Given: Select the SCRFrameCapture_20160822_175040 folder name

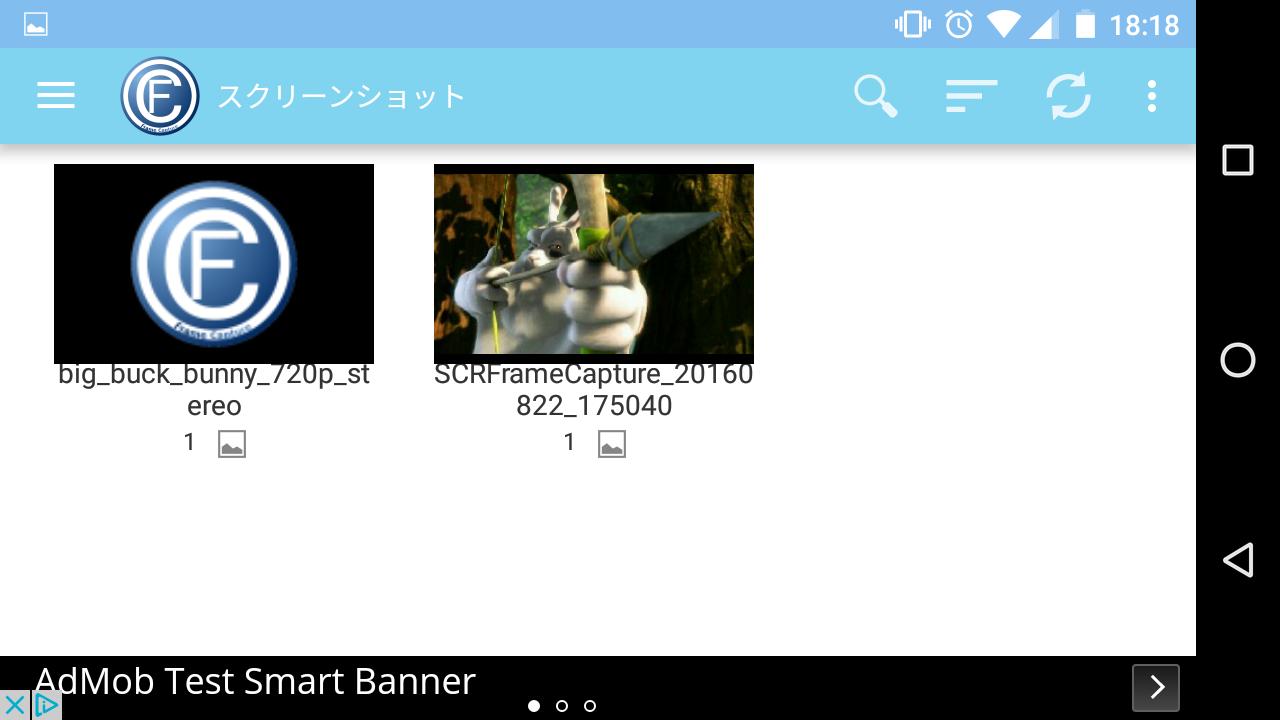Looking at the screenshot, I should pos(594,390).
